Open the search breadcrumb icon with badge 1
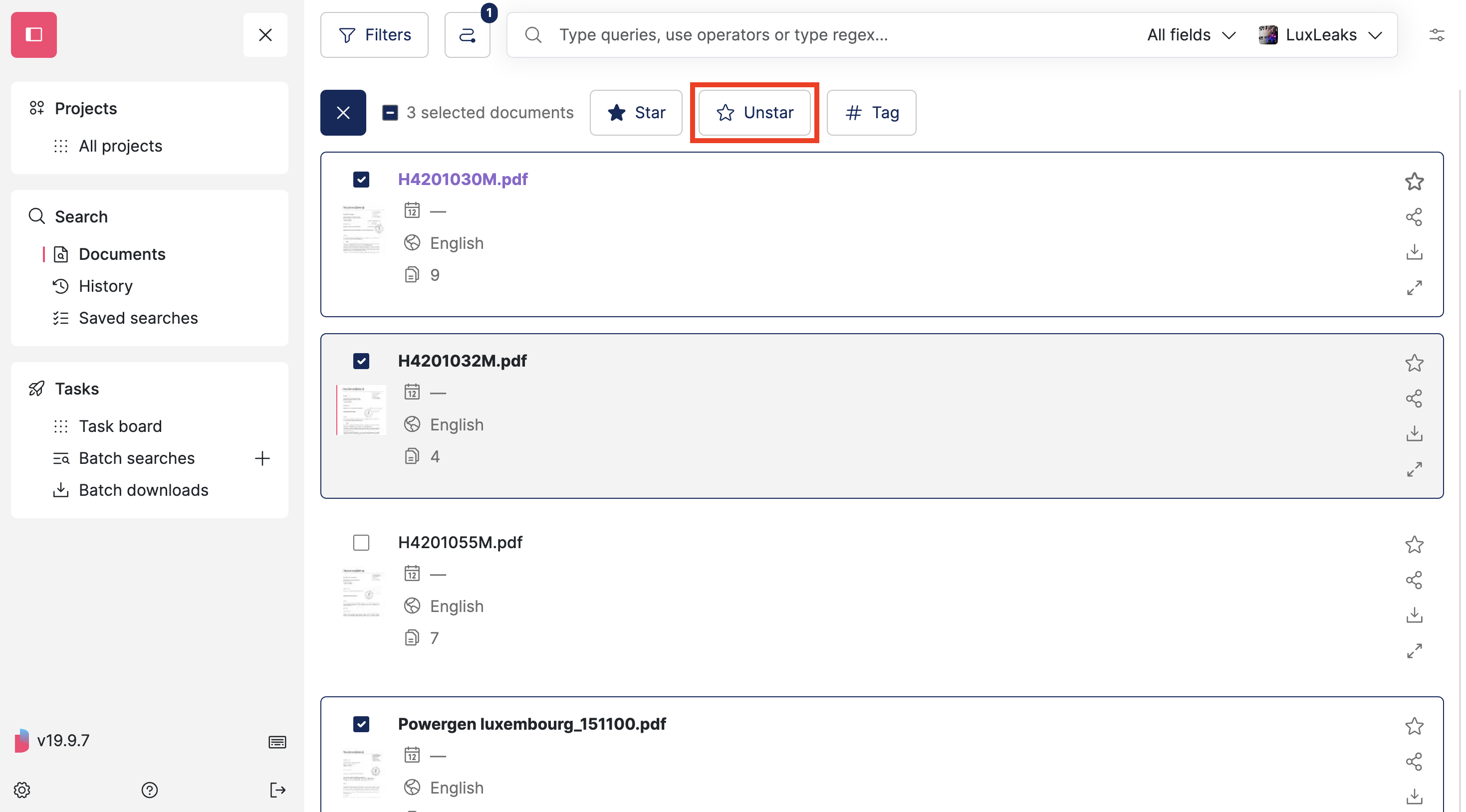 (x=467, y=35)
